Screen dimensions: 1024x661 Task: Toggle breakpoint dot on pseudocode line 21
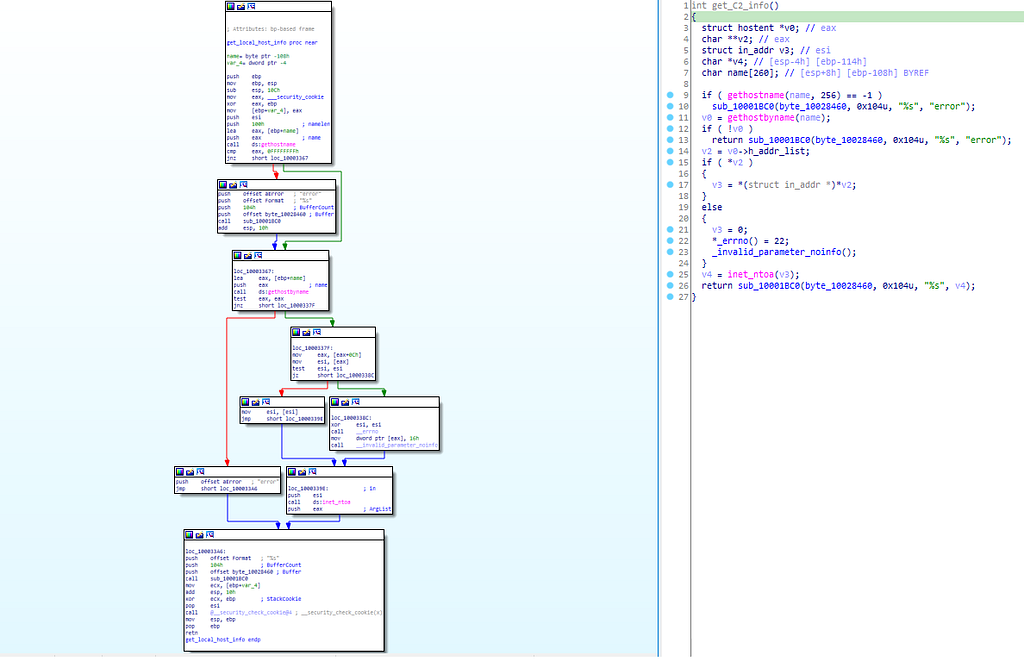click(x=670, y=229)
